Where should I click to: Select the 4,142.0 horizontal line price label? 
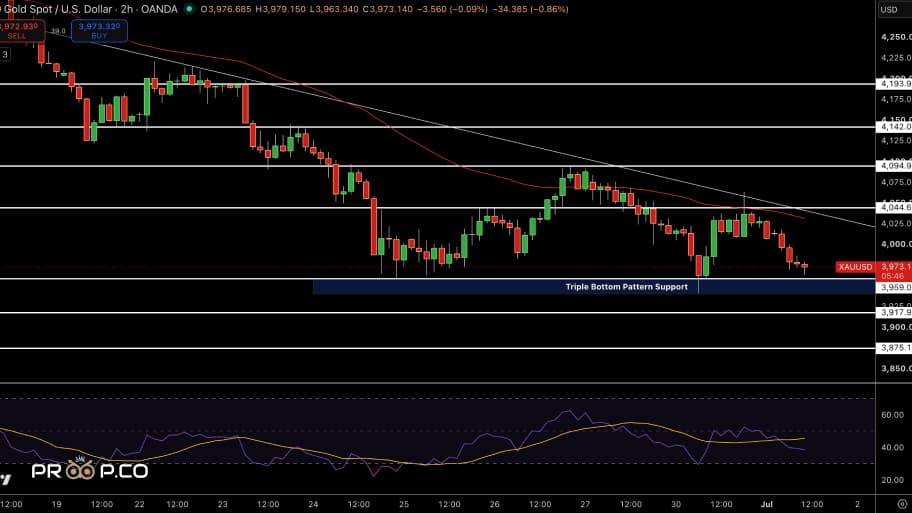(895, 127)
